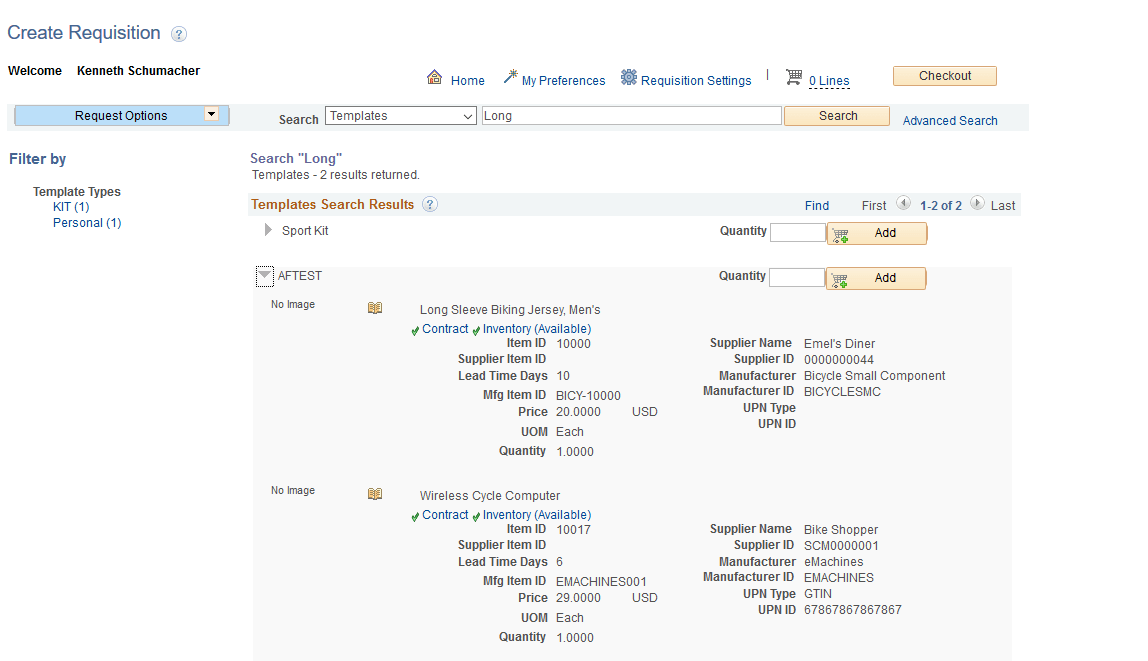Screen dimensions: 1148x661
Task: Go to next results page arrow
Action: [977, 203]
